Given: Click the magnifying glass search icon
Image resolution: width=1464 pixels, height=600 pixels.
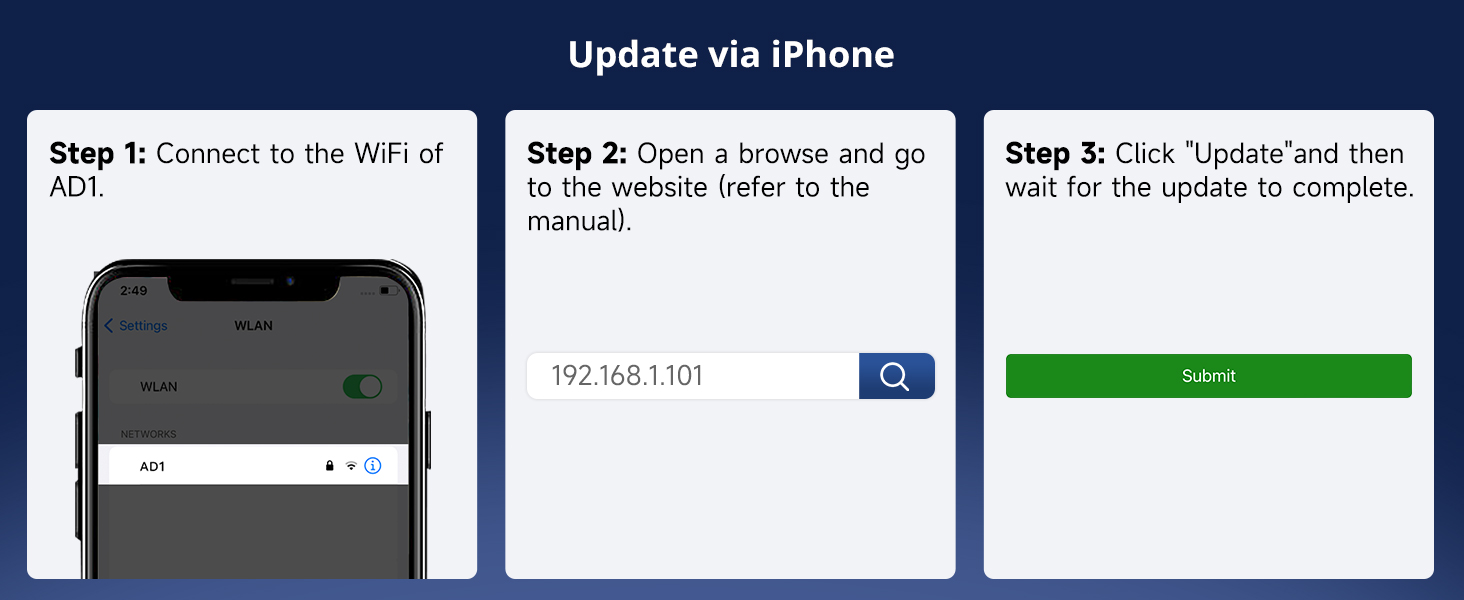Looking at the screenshot, I should [895, 376].
